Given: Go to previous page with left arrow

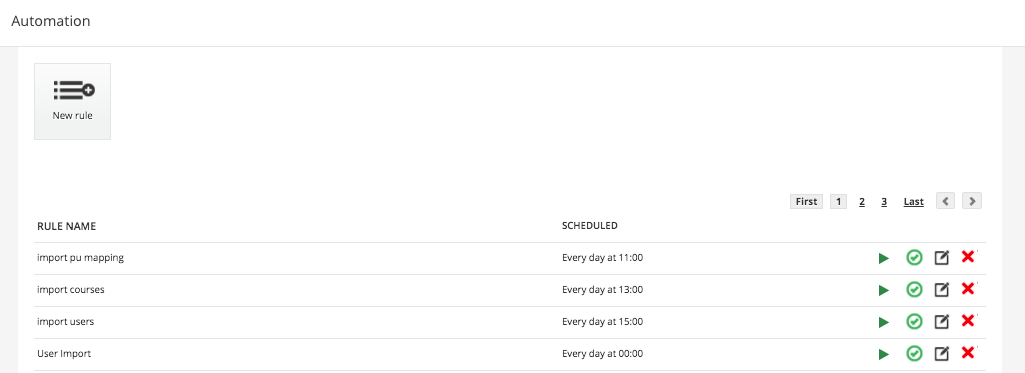Looking at the screenshot, I should coord(945,201).
